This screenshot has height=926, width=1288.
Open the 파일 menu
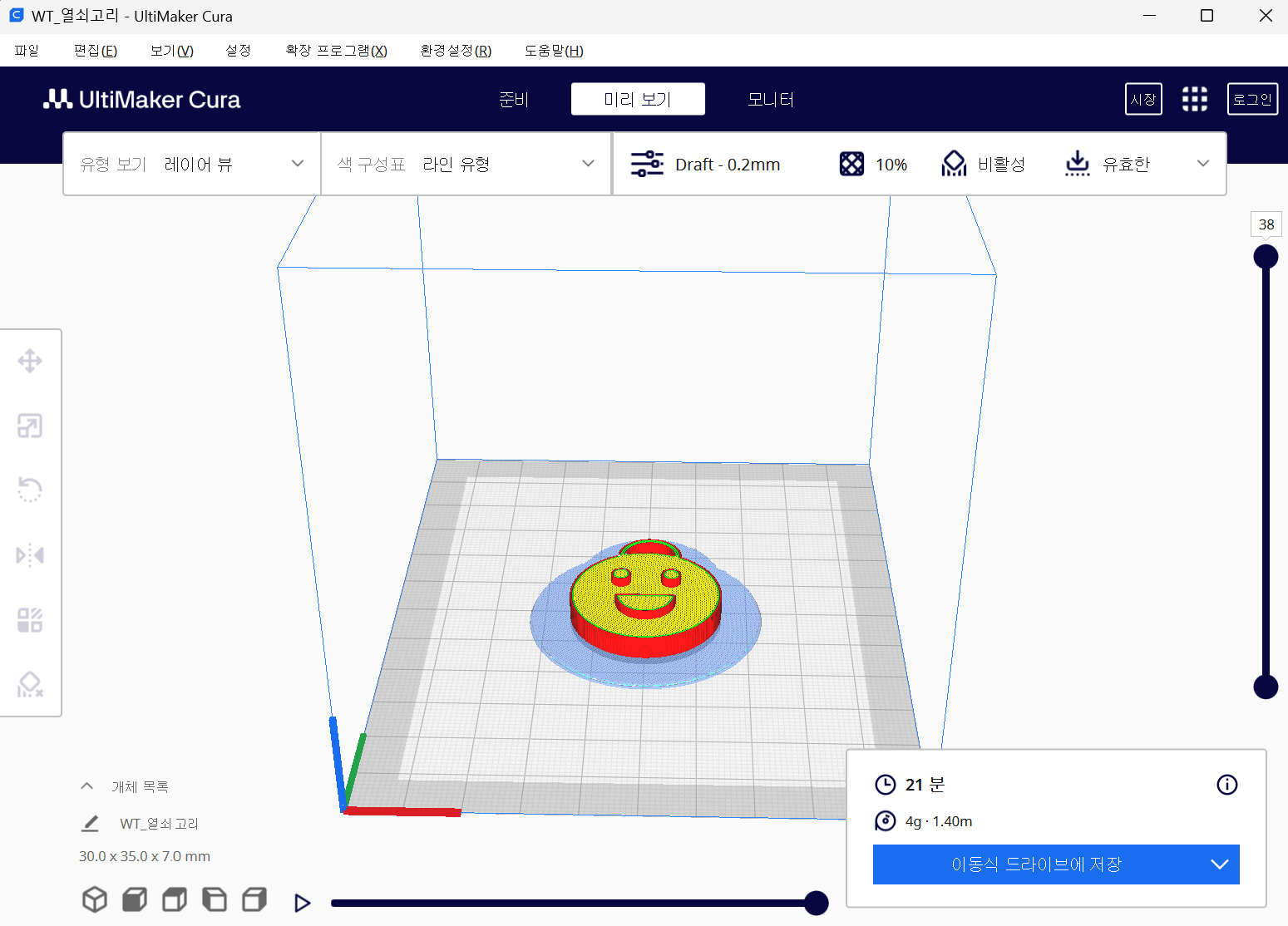[27, 51]
